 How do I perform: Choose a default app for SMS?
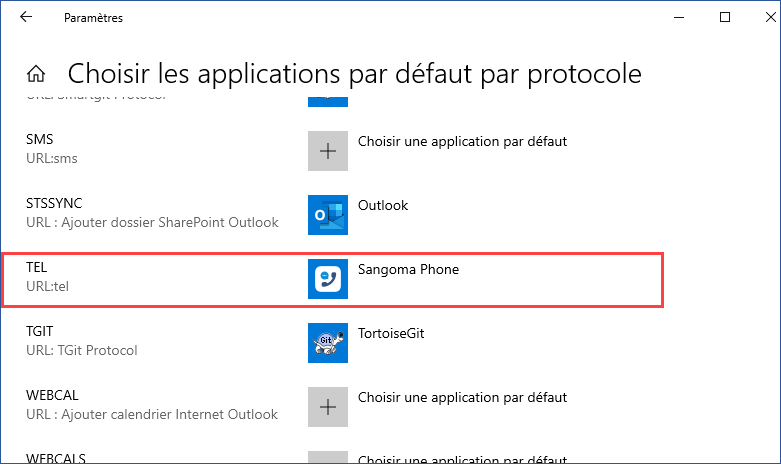[462, 141]
